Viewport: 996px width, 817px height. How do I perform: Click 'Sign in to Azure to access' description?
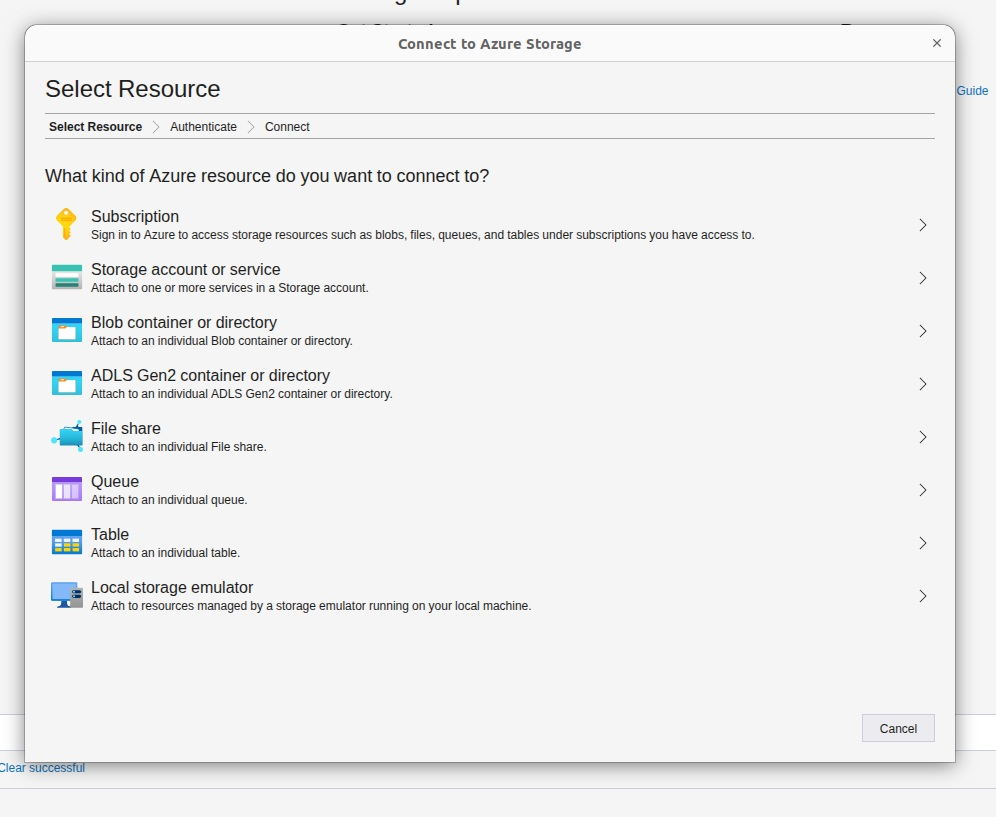pos(422,235)
